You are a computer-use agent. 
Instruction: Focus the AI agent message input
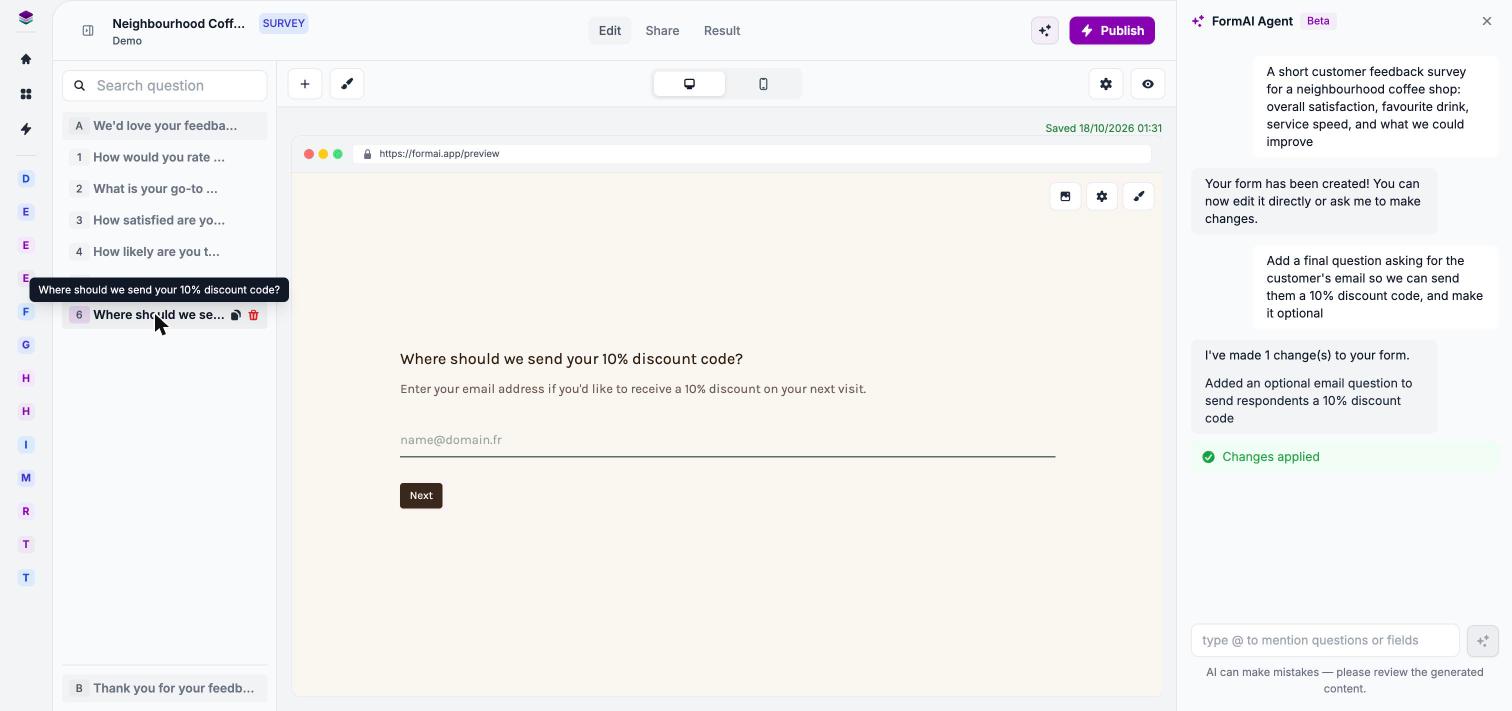click(1325, 640)
